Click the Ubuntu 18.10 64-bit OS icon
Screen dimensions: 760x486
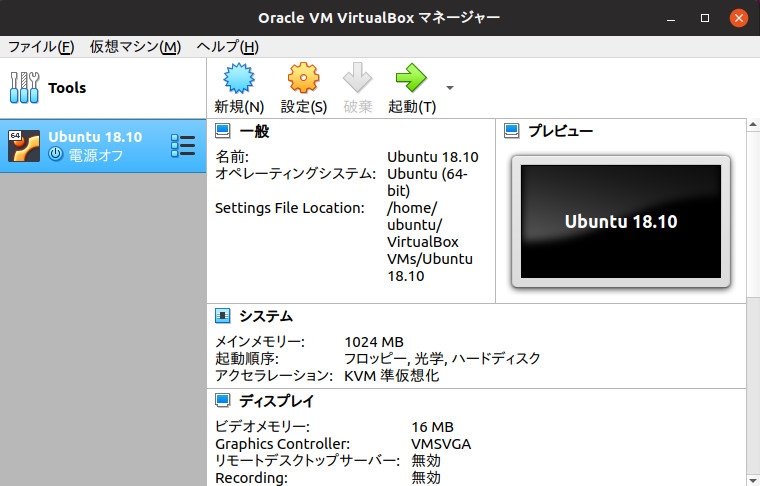(24, 146)
